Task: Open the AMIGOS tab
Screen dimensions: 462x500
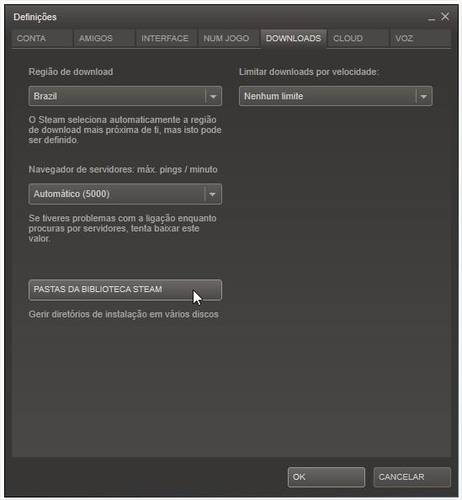Action: pos(104,38)
